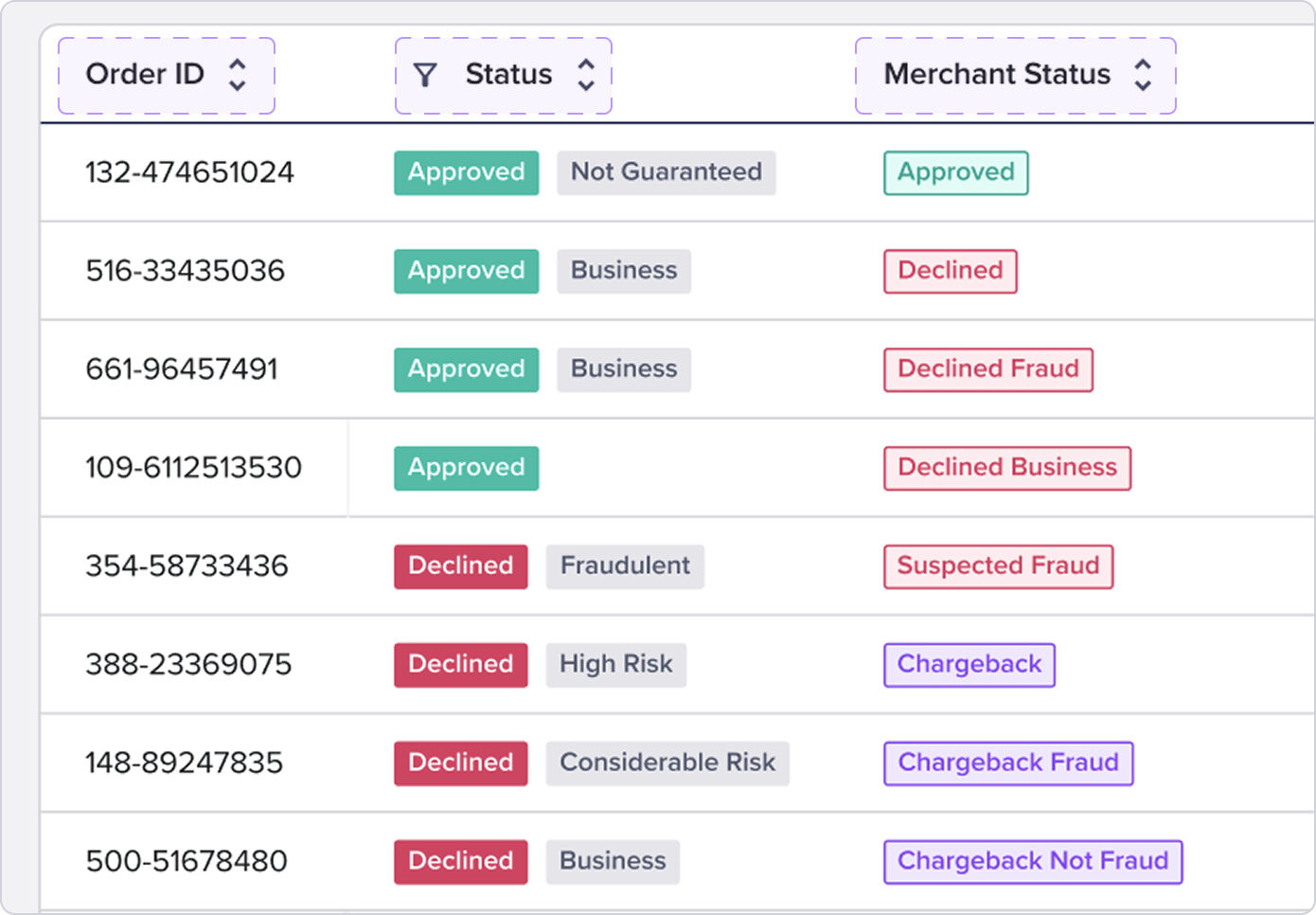Viewport: 1316px width, 915px height.
Task: Open order 516-33435036
Action: point(185,271)
